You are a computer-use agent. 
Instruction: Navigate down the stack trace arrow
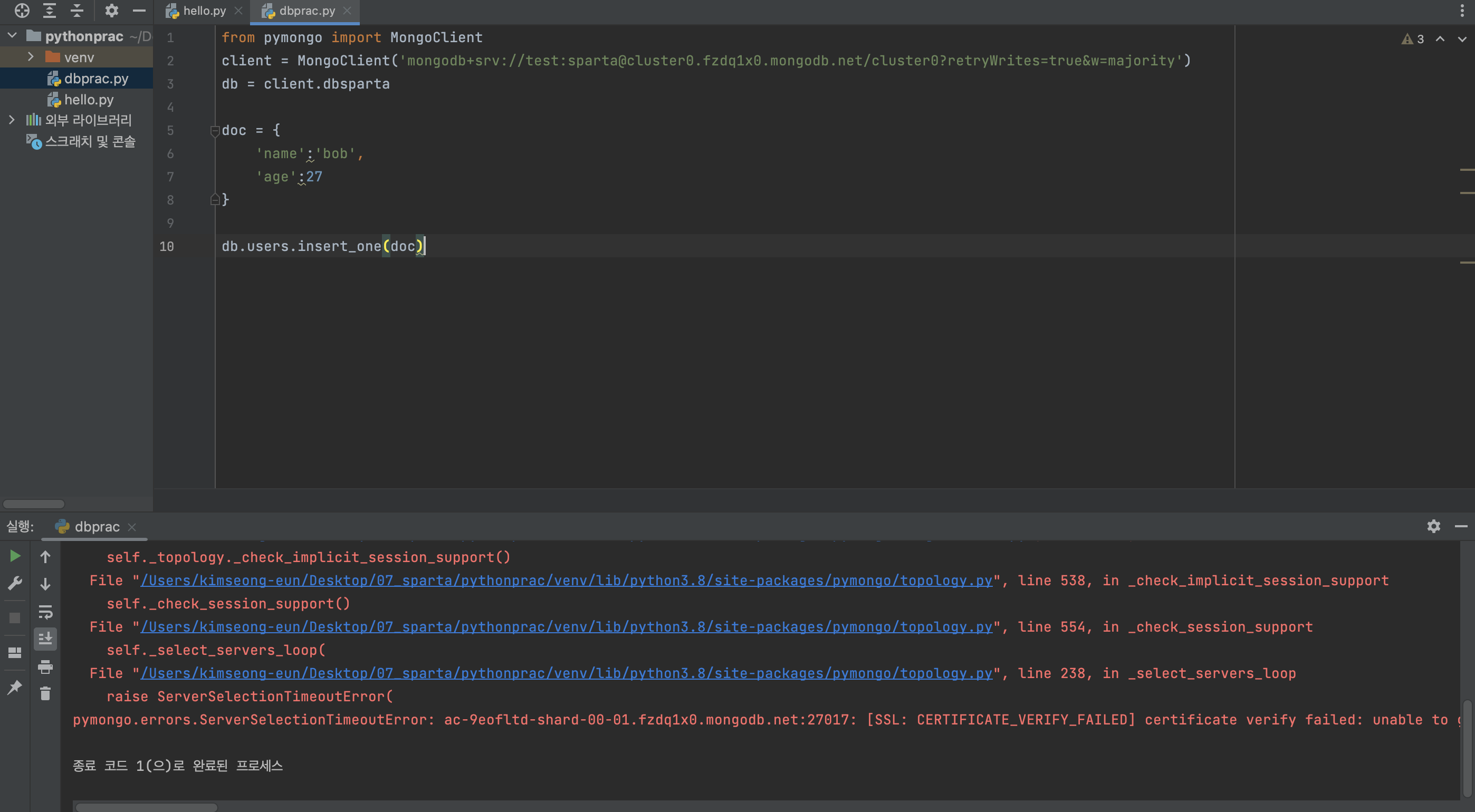pos(45,584)
